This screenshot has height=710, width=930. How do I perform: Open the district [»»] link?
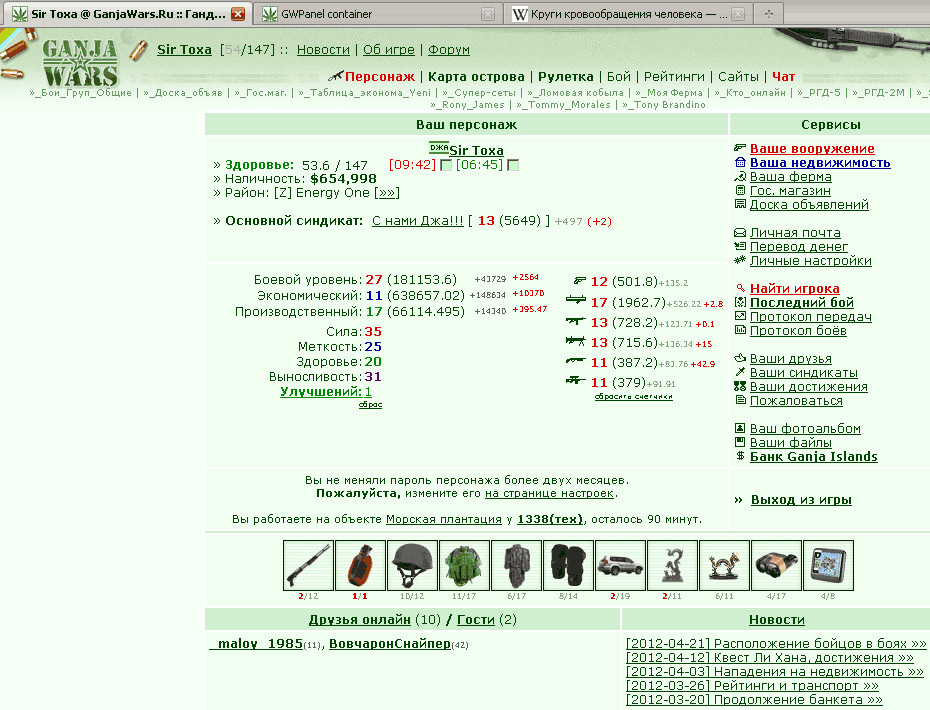click(387, 193)
